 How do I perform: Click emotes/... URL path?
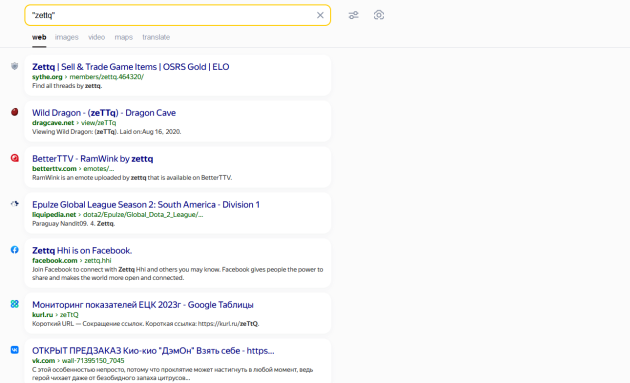pyautogui.click(x=98, y=168)
